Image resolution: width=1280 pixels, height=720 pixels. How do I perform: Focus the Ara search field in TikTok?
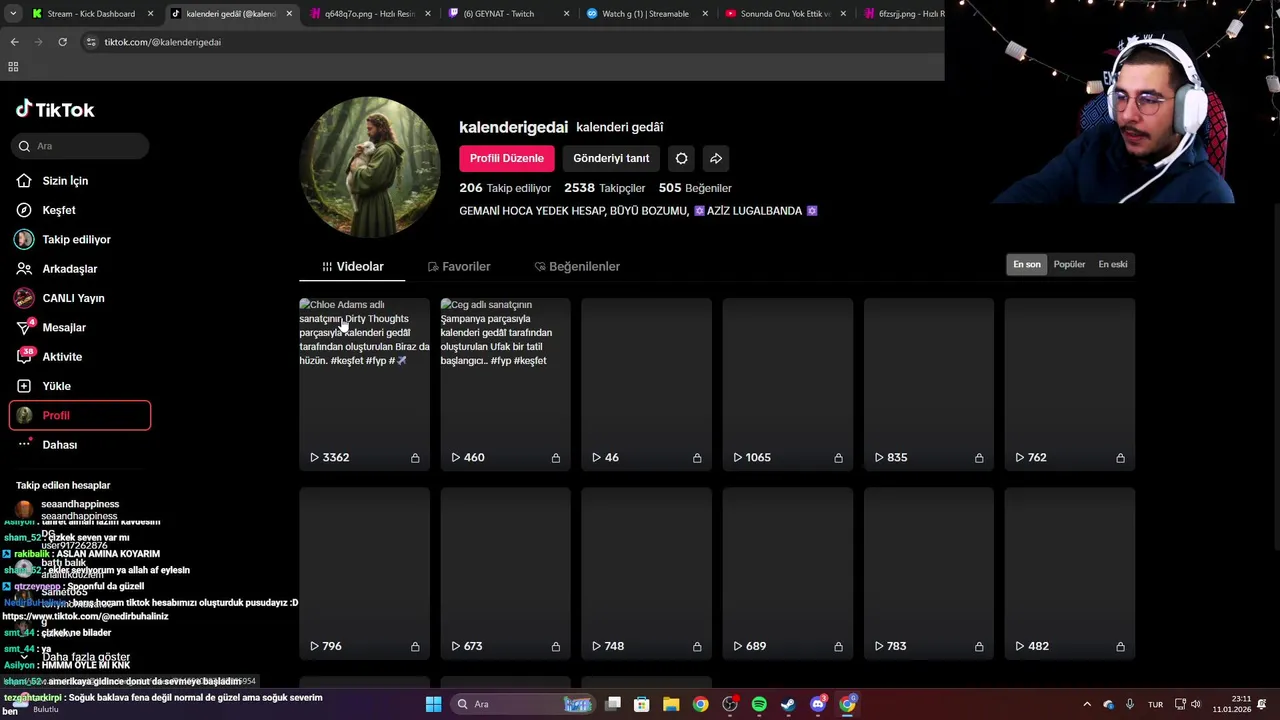pos(81,146)
